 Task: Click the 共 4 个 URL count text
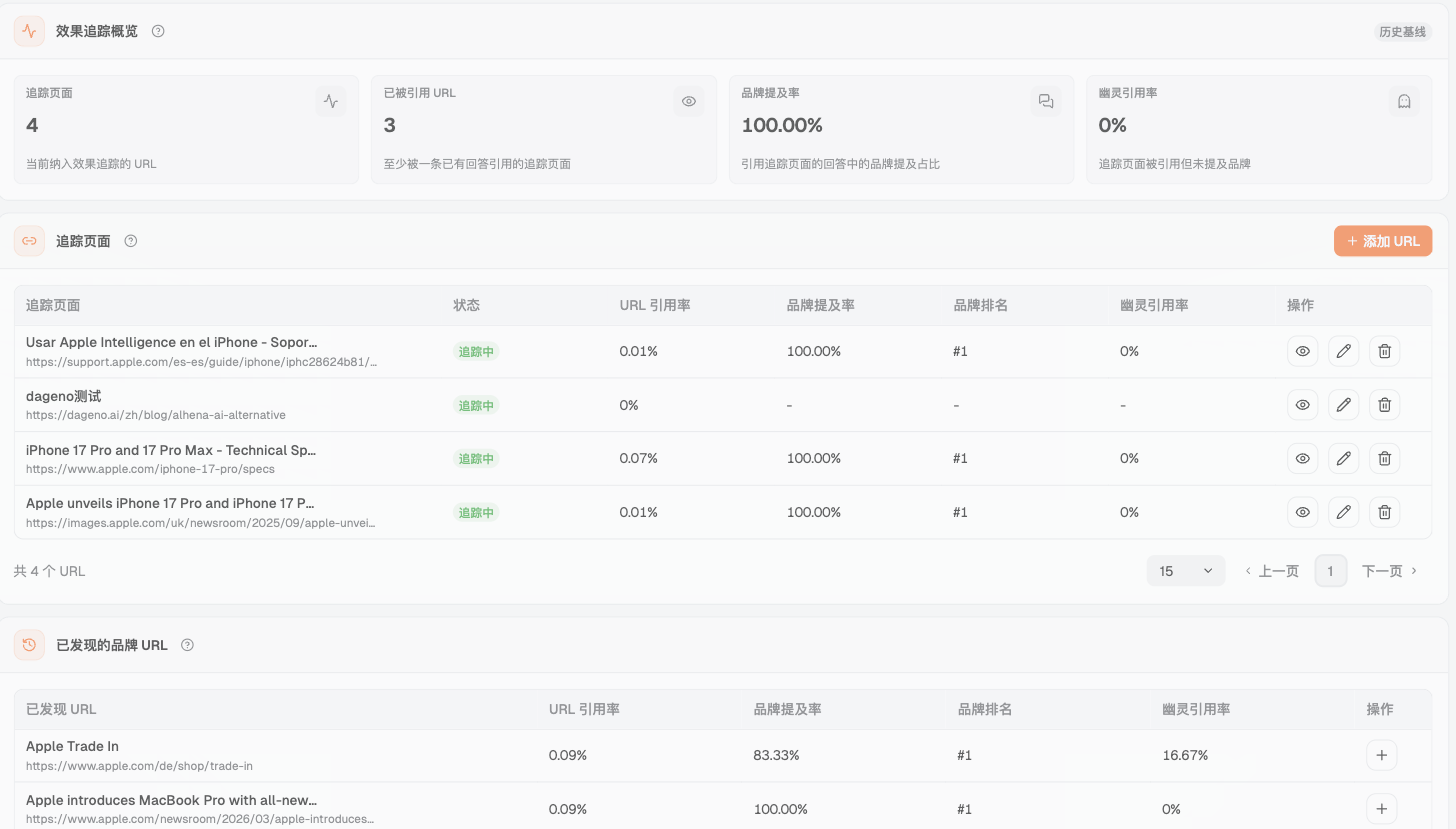(49, 571)
